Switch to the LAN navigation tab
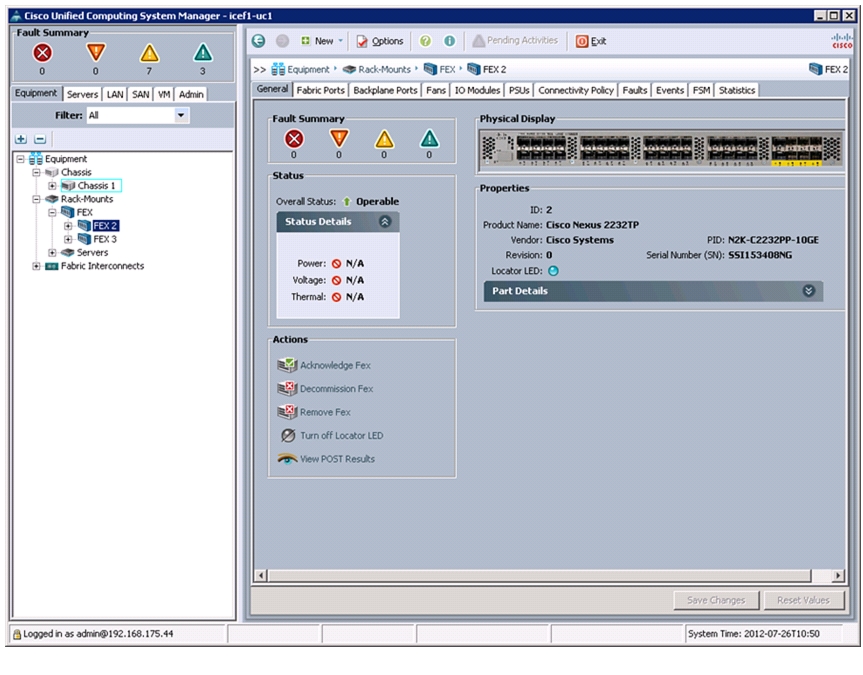The image size is (863, 675). pos(115,94)
